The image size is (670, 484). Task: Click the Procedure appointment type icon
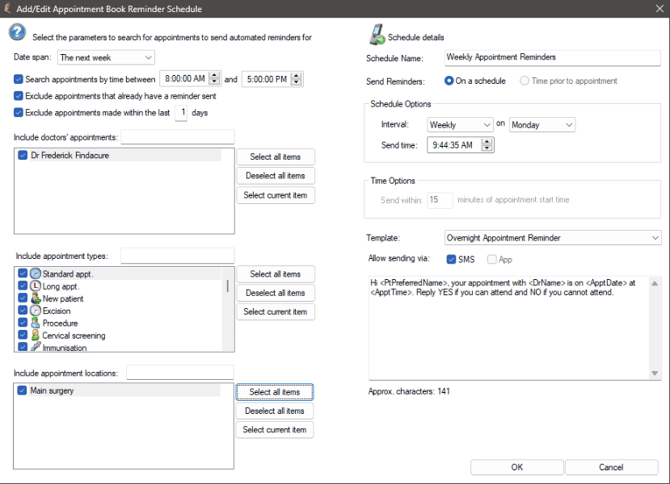(36, 323)
